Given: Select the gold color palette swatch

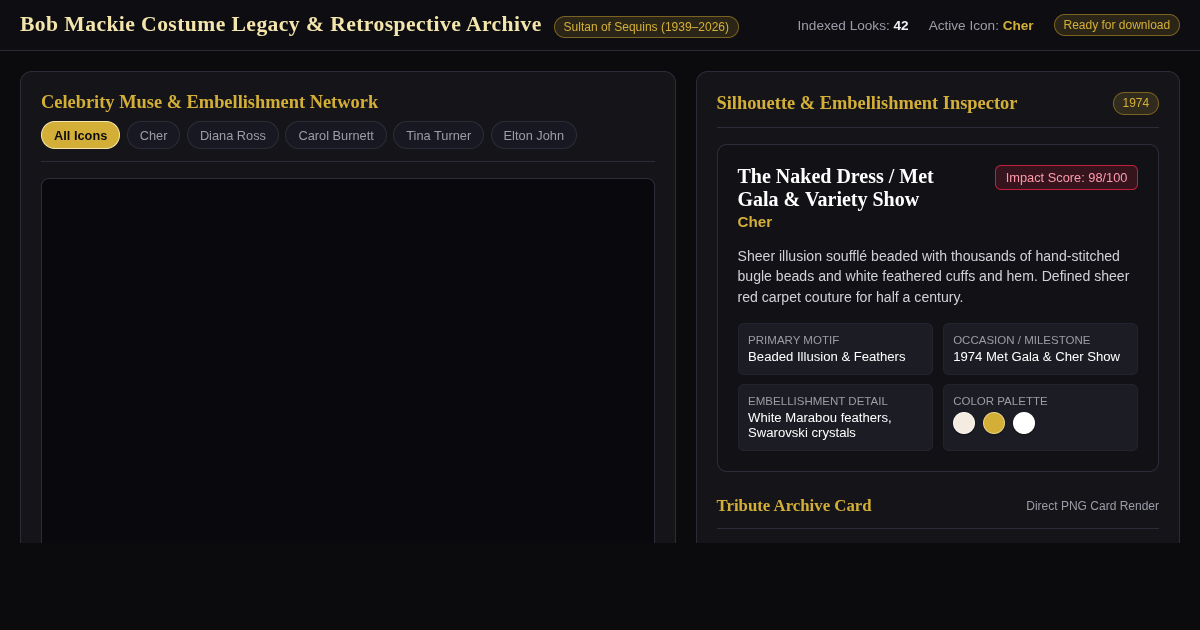Looking at the screenshot, I should pyautogui.click(x=994, y=423).
